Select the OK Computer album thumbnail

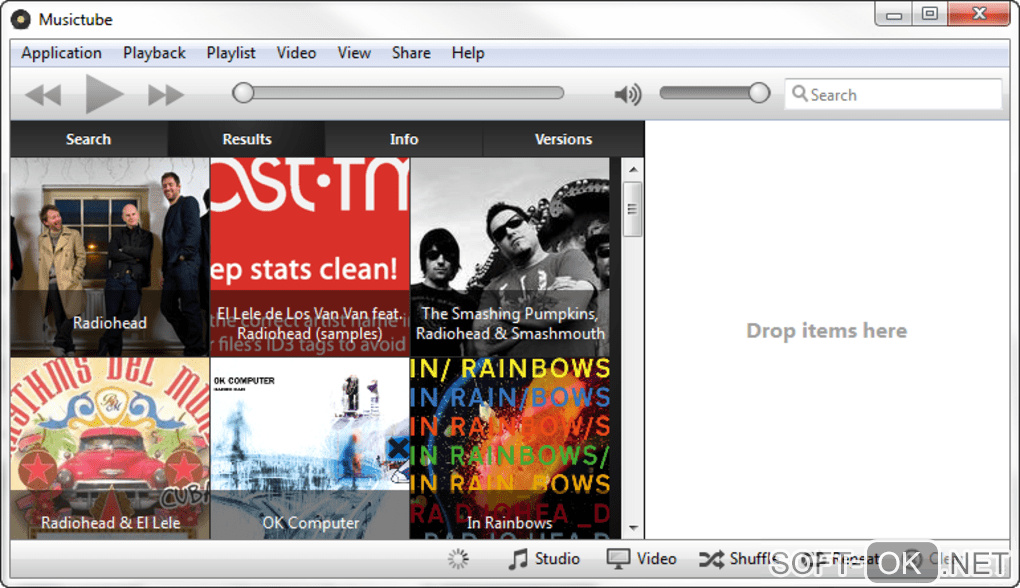(310, 448)
